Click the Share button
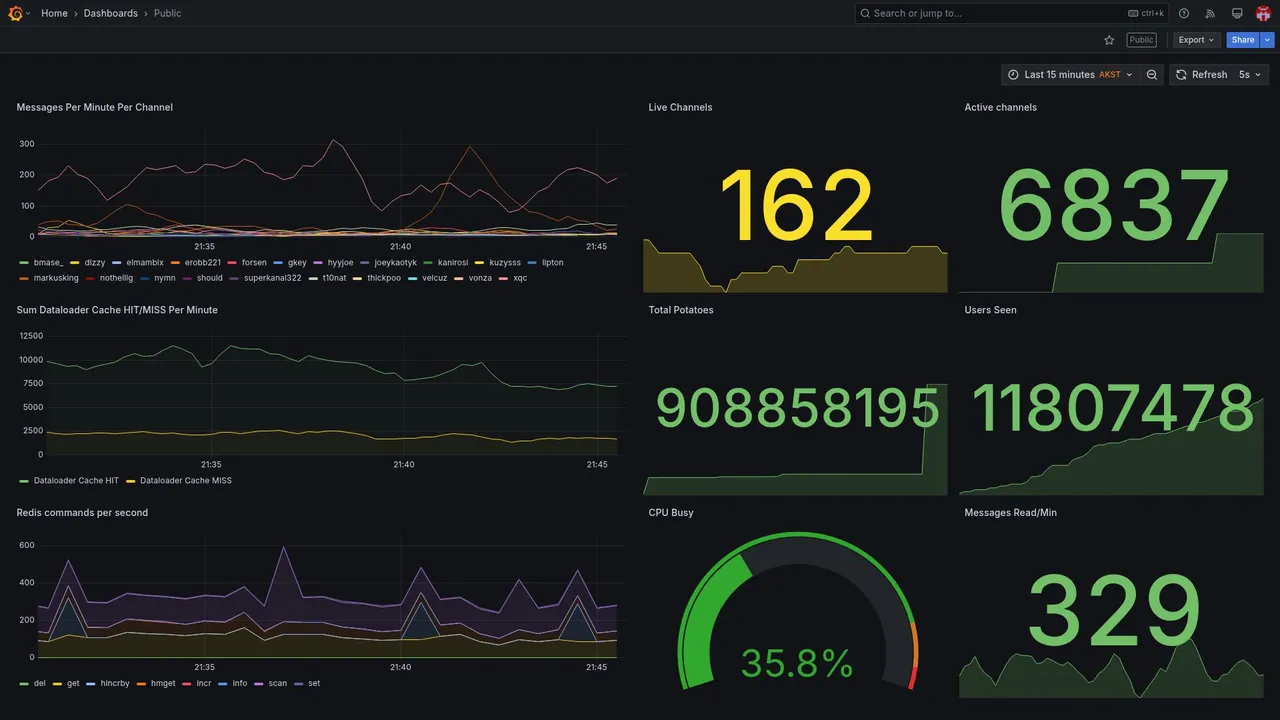The image size is (1280, 720). [x=1243, y=40]
